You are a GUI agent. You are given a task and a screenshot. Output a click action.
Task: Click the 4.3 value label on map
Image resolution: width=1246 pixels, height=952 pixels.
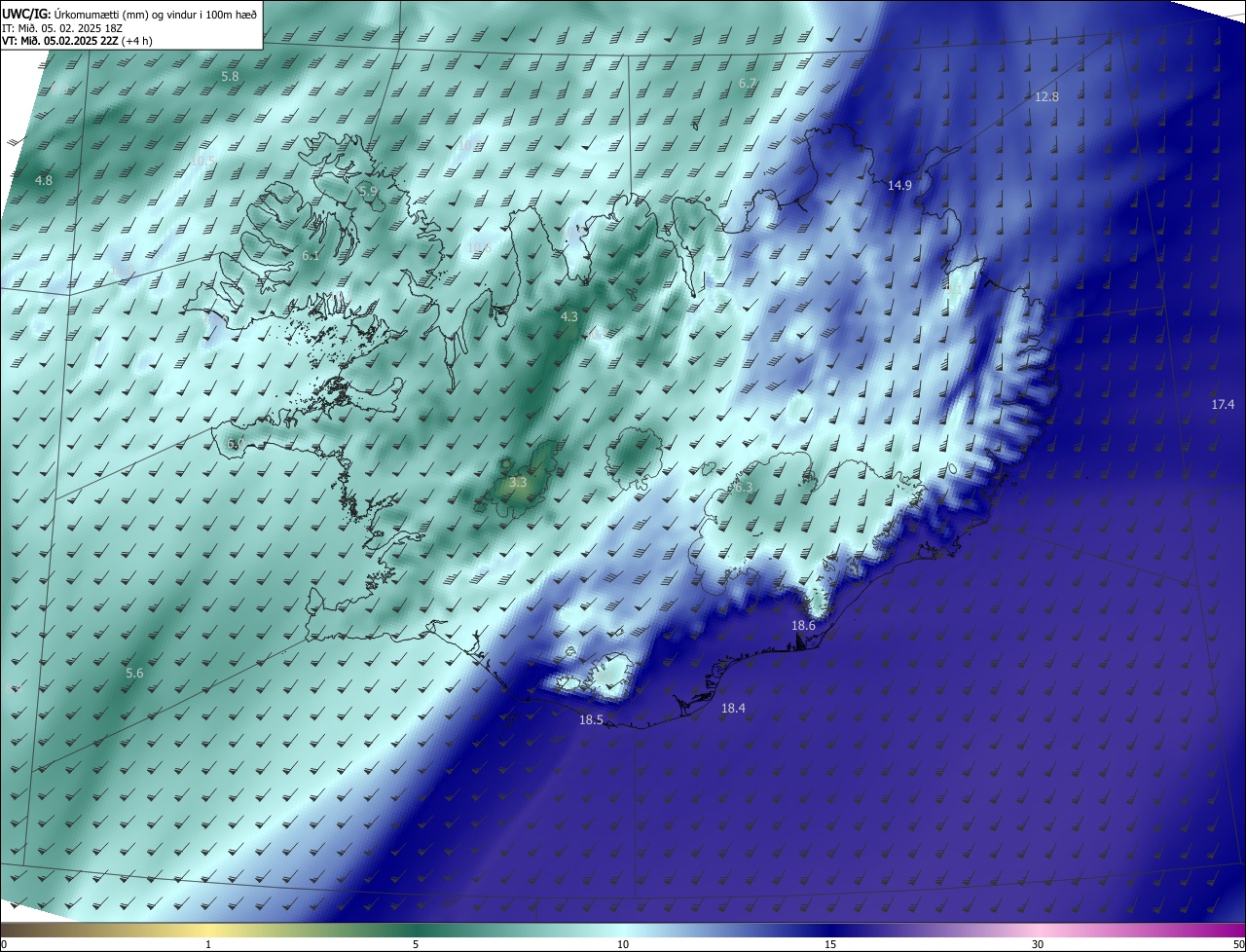click(x=569, y=316)
